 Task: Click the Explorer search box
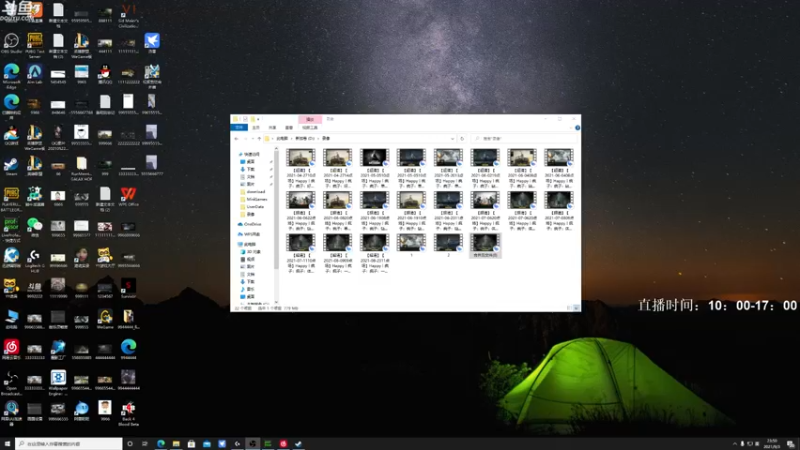coord(524,138)
